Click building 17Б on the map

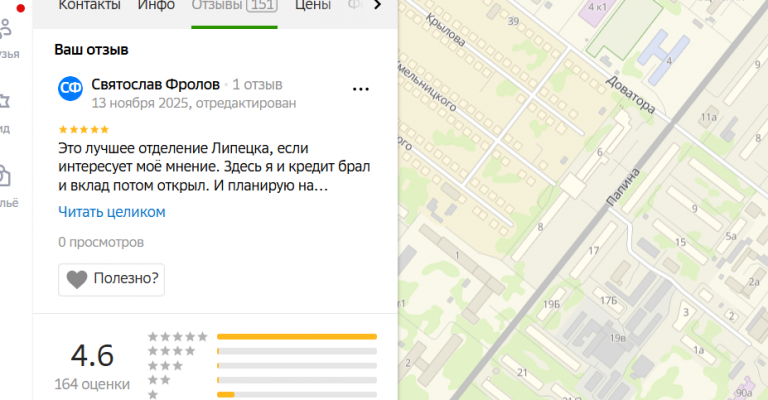pyautogui.click(x=608, y=300)
